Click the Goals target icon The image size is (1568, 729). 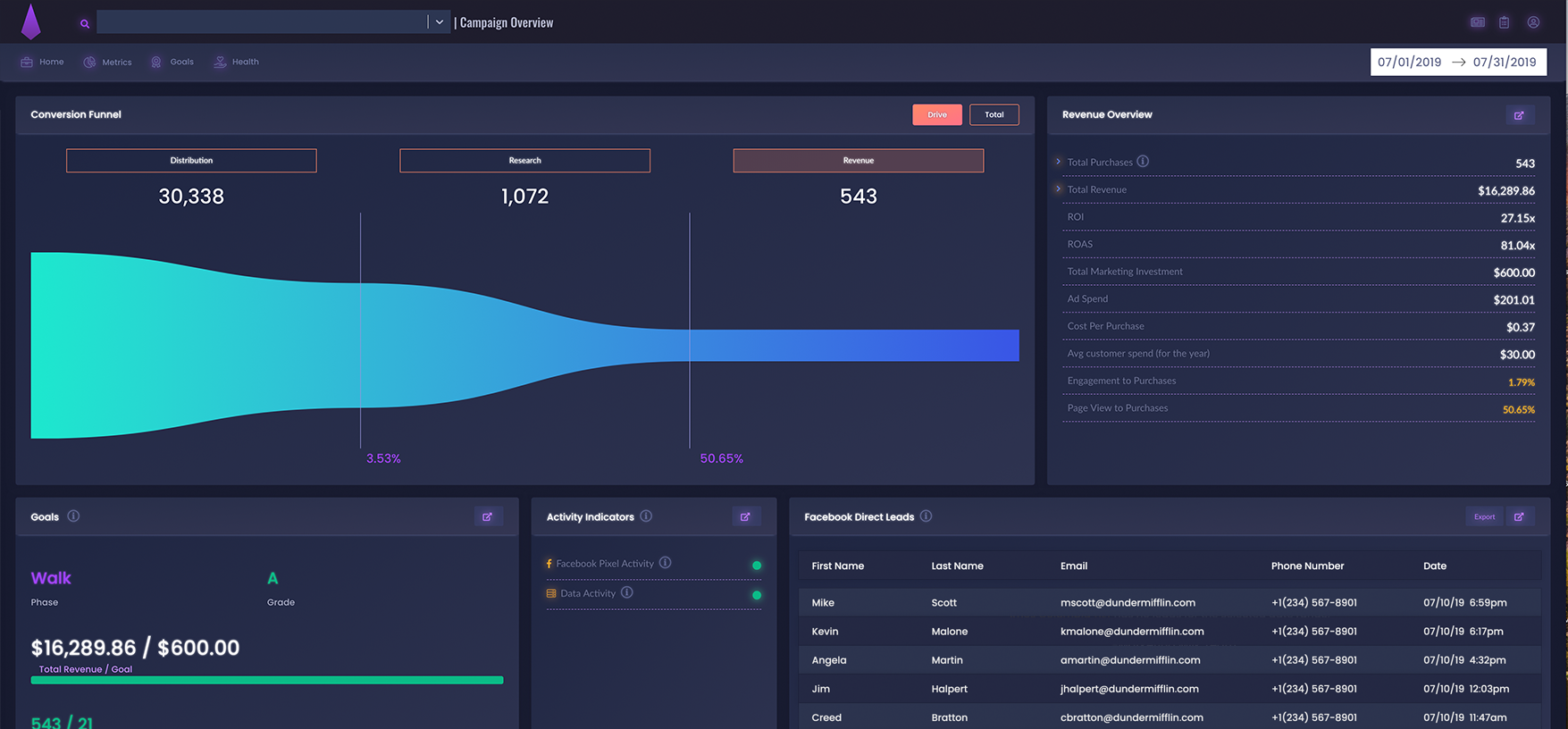[x=156, y=62]
